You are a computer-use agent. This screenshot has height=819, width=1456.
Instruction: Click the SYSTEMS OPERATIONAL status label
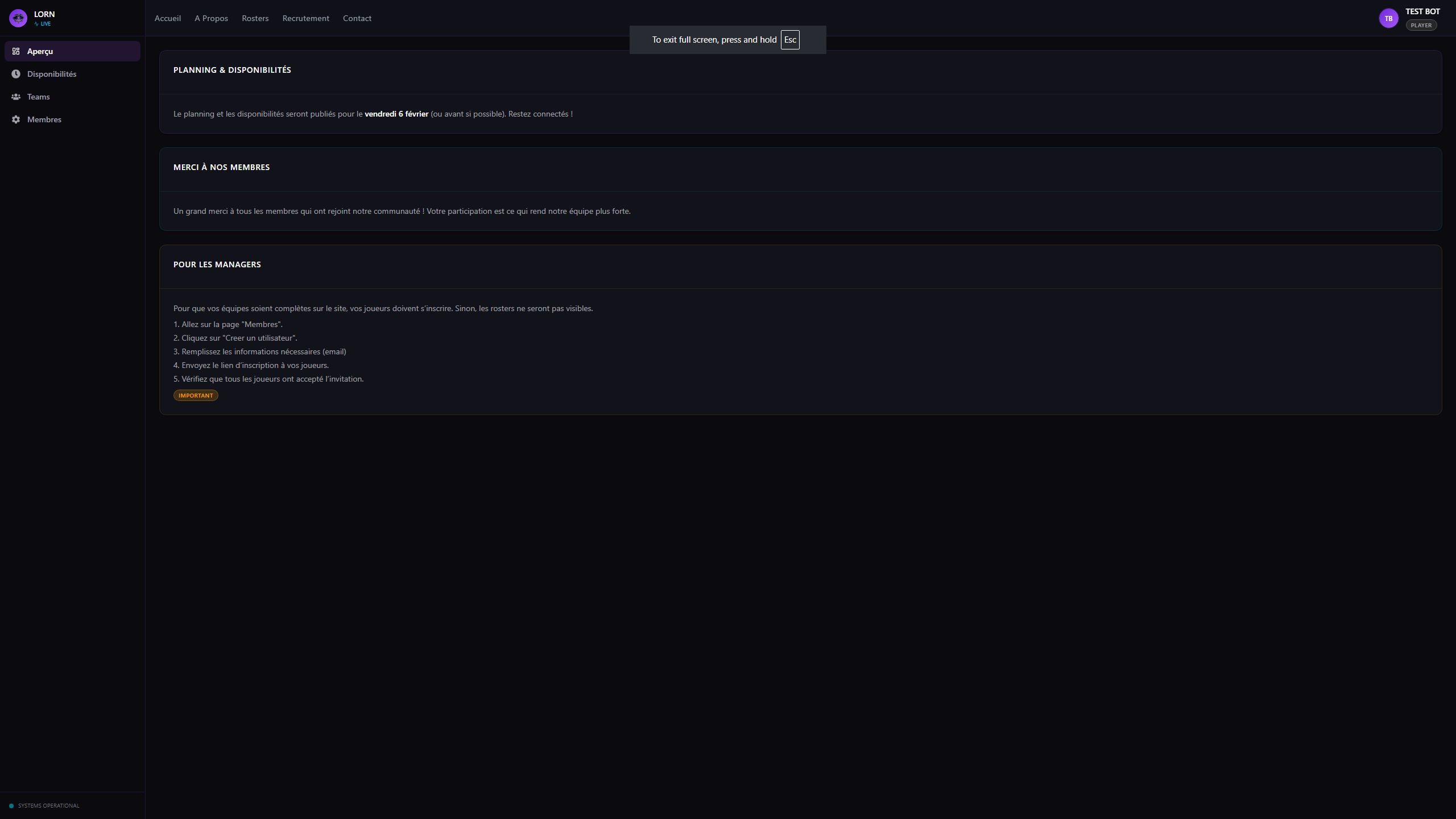tap(48, 805)
